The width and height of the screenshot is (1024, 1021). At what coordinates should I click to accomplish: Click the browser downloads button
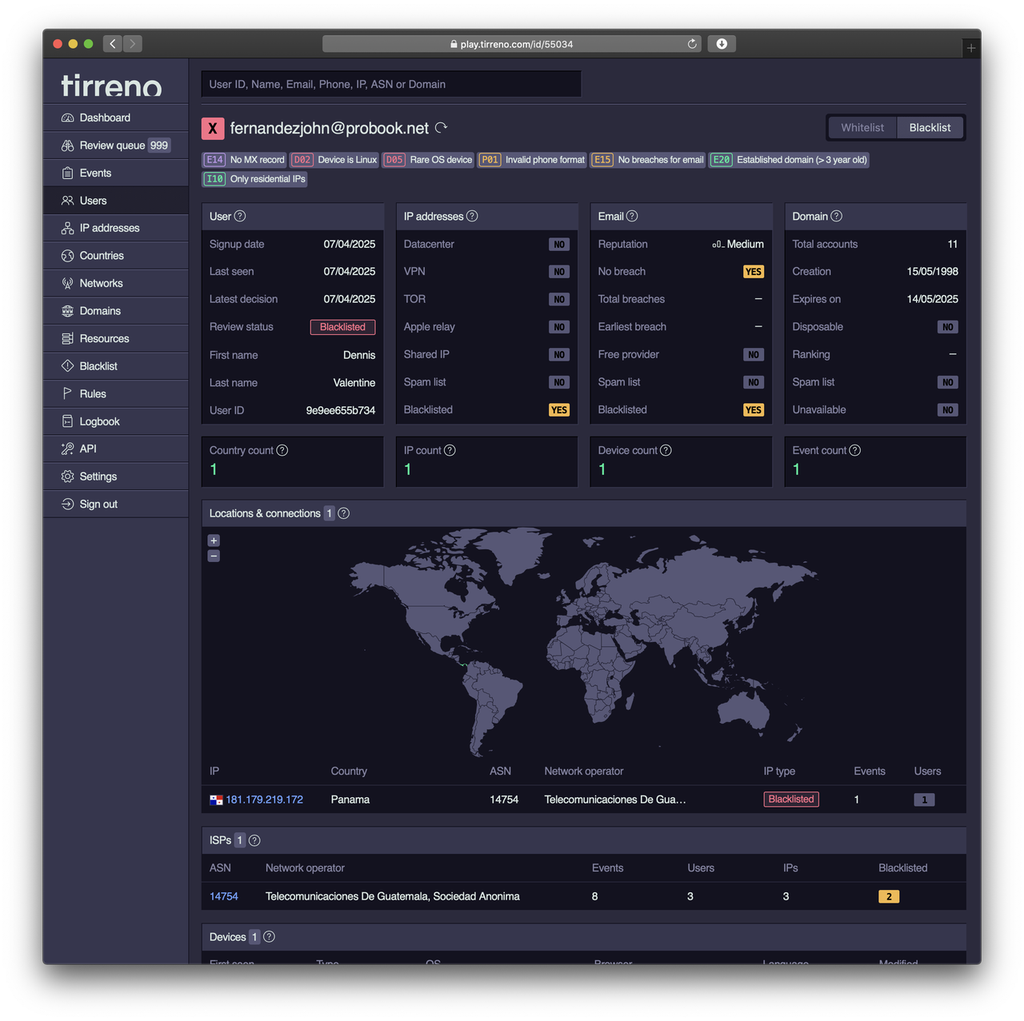coord(722,44)
